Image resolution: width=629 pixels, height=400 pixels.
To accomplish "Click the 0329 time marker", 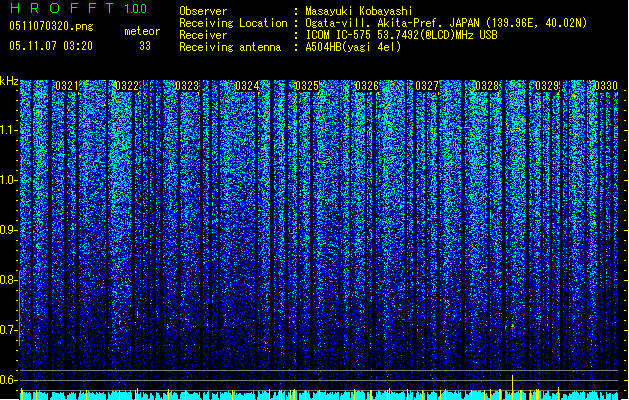I will [547, 86].
